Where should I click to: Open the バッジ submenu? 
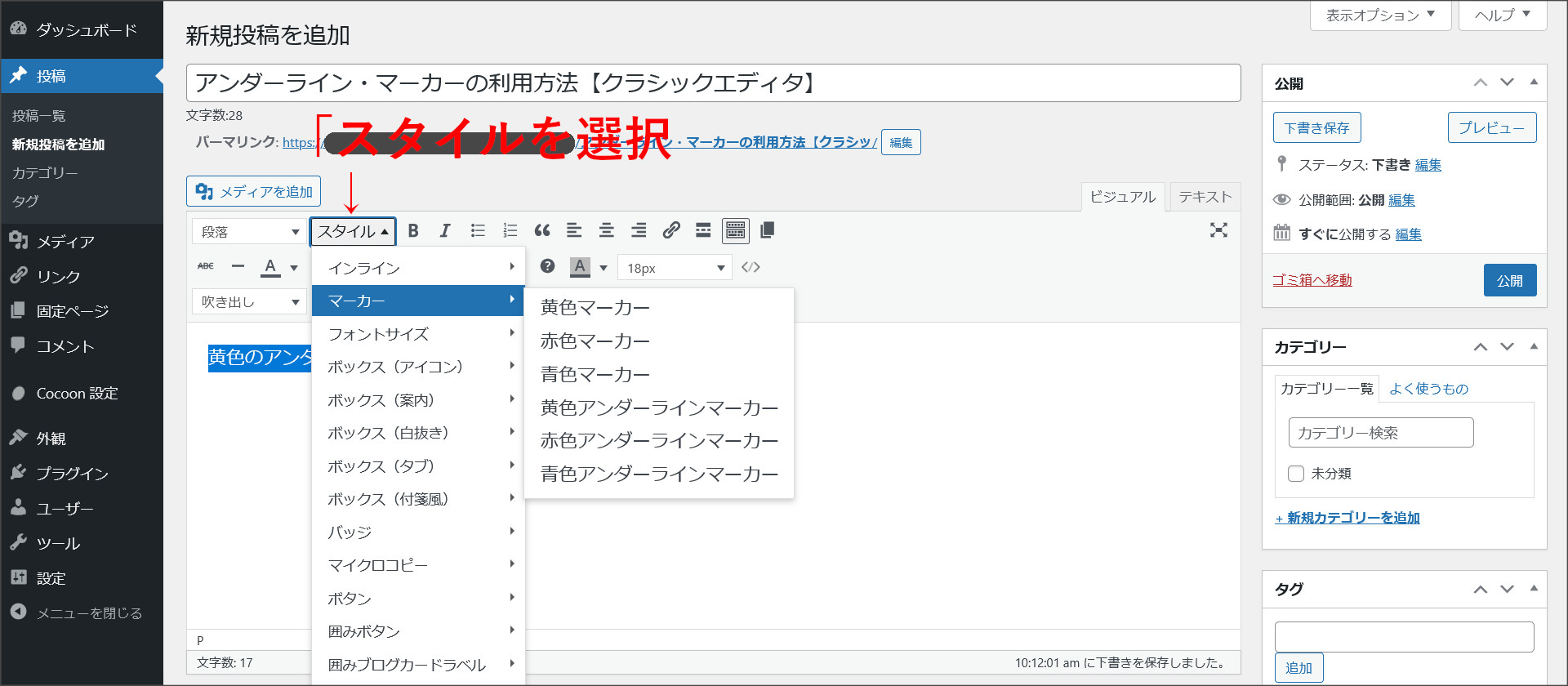(418, 532)
